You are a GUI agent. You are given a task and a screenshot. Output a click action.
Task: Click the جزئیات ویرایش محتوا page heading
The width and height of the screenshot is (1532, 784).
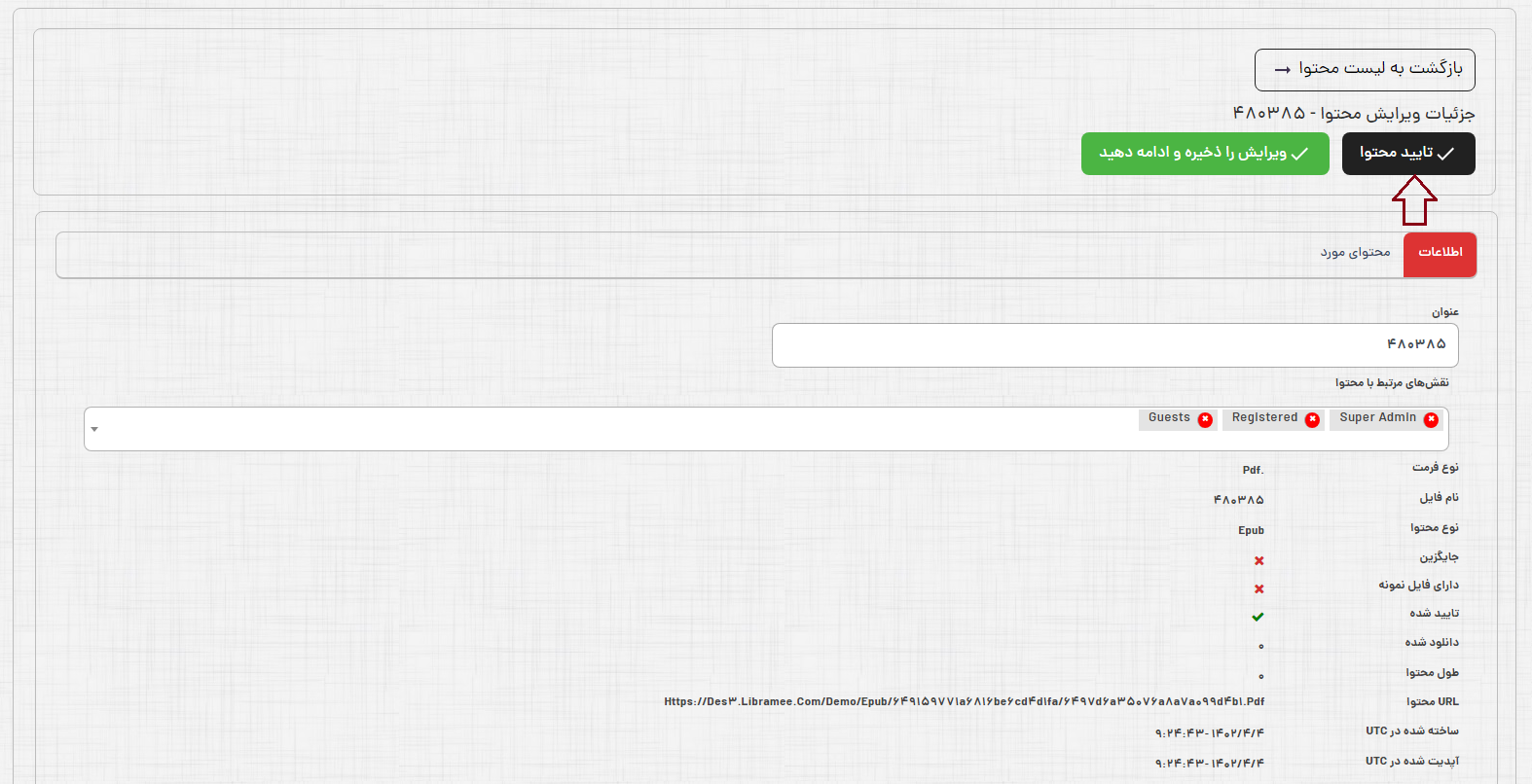click(x=1353, y=114)
